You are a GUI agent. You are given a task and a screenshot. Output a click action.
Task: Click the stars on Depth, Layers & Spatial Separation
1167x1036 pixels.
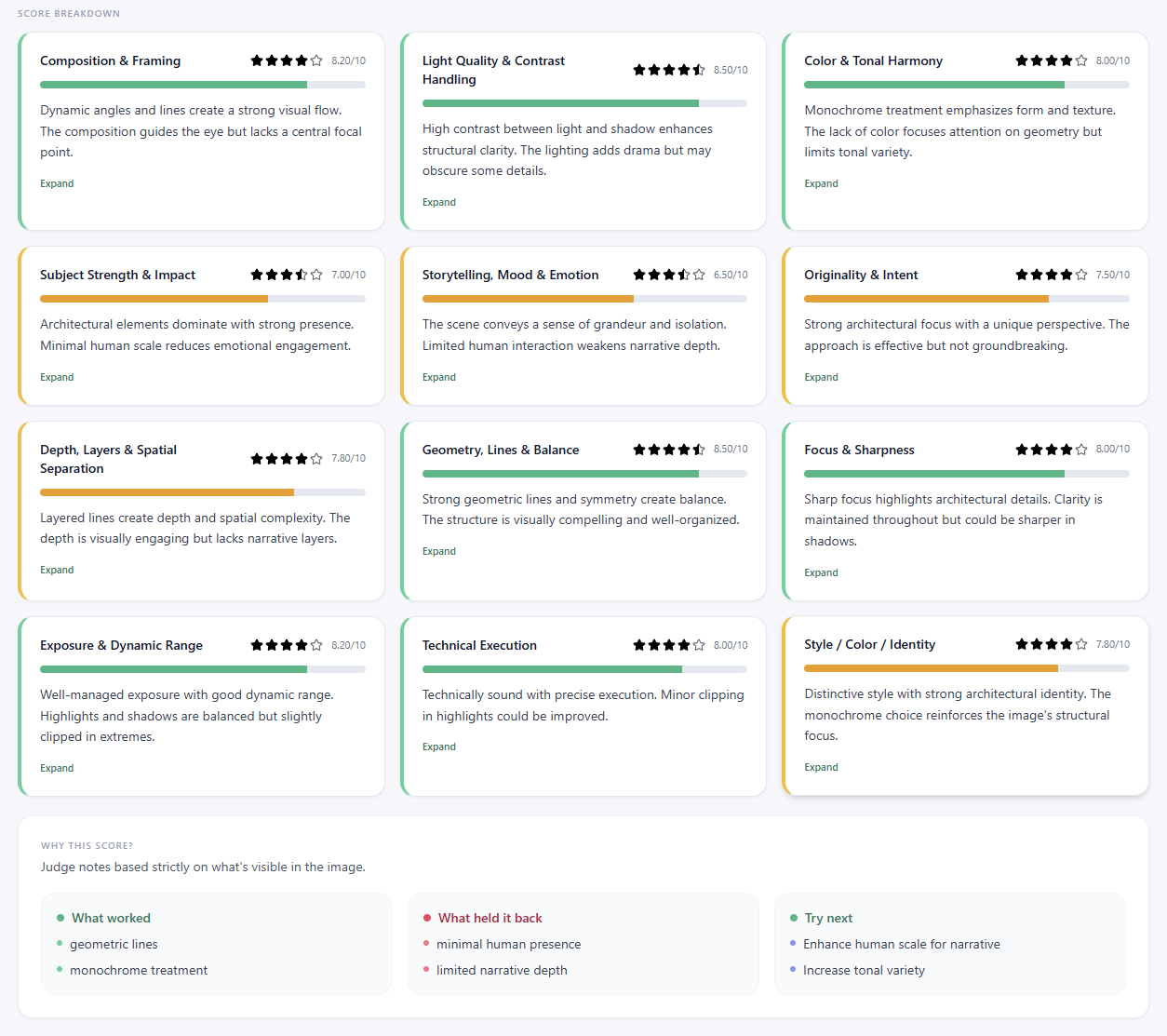click(287, 459)
